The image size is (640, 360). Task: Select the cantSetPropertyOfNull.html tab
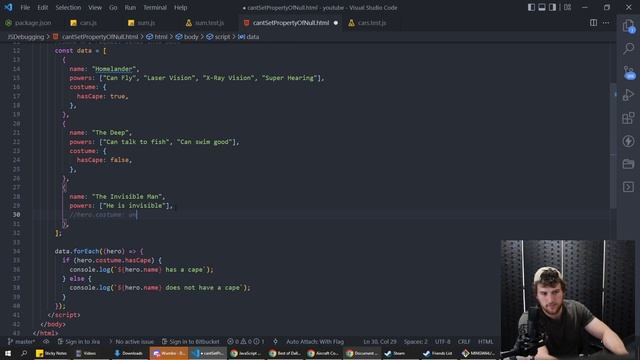(x=291, y=23)
